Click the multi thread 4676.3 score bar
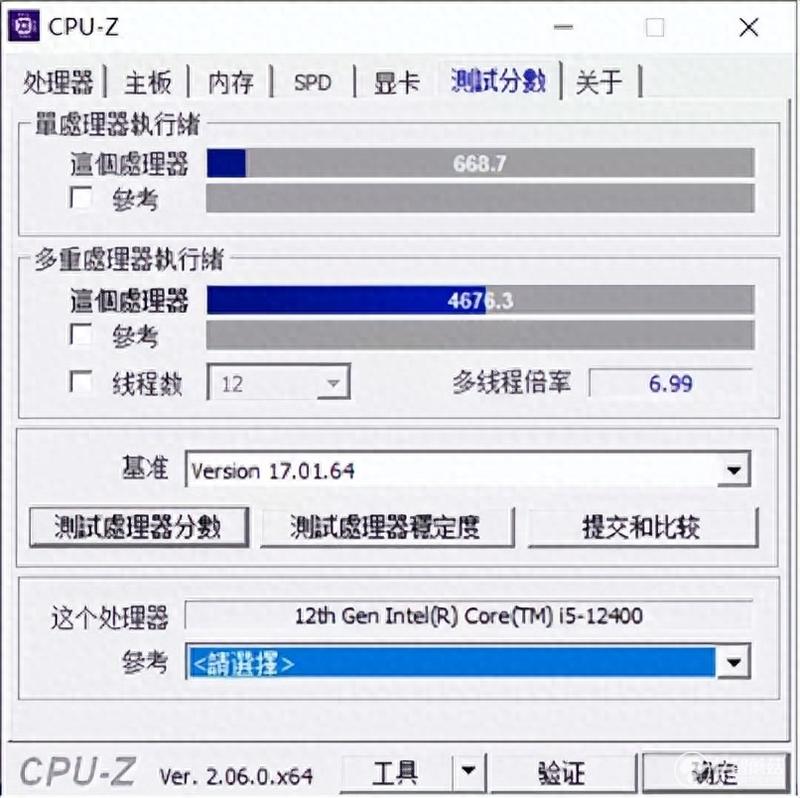Image resolution: width=800 pixels, height=798 pixels. coord(480,300)
